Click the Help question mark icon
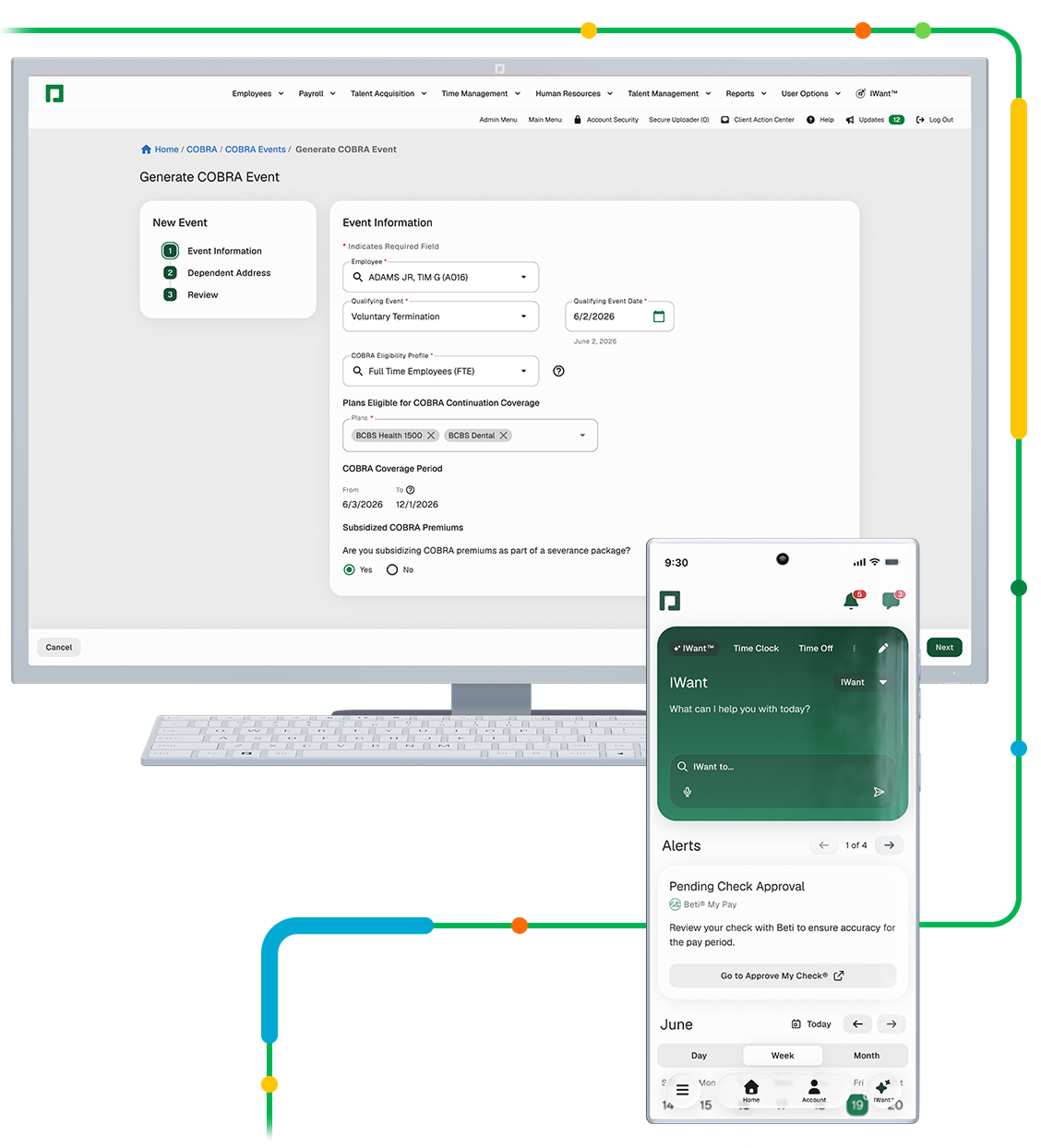This screenshot has height=1148, width=1041. (811, 120)
